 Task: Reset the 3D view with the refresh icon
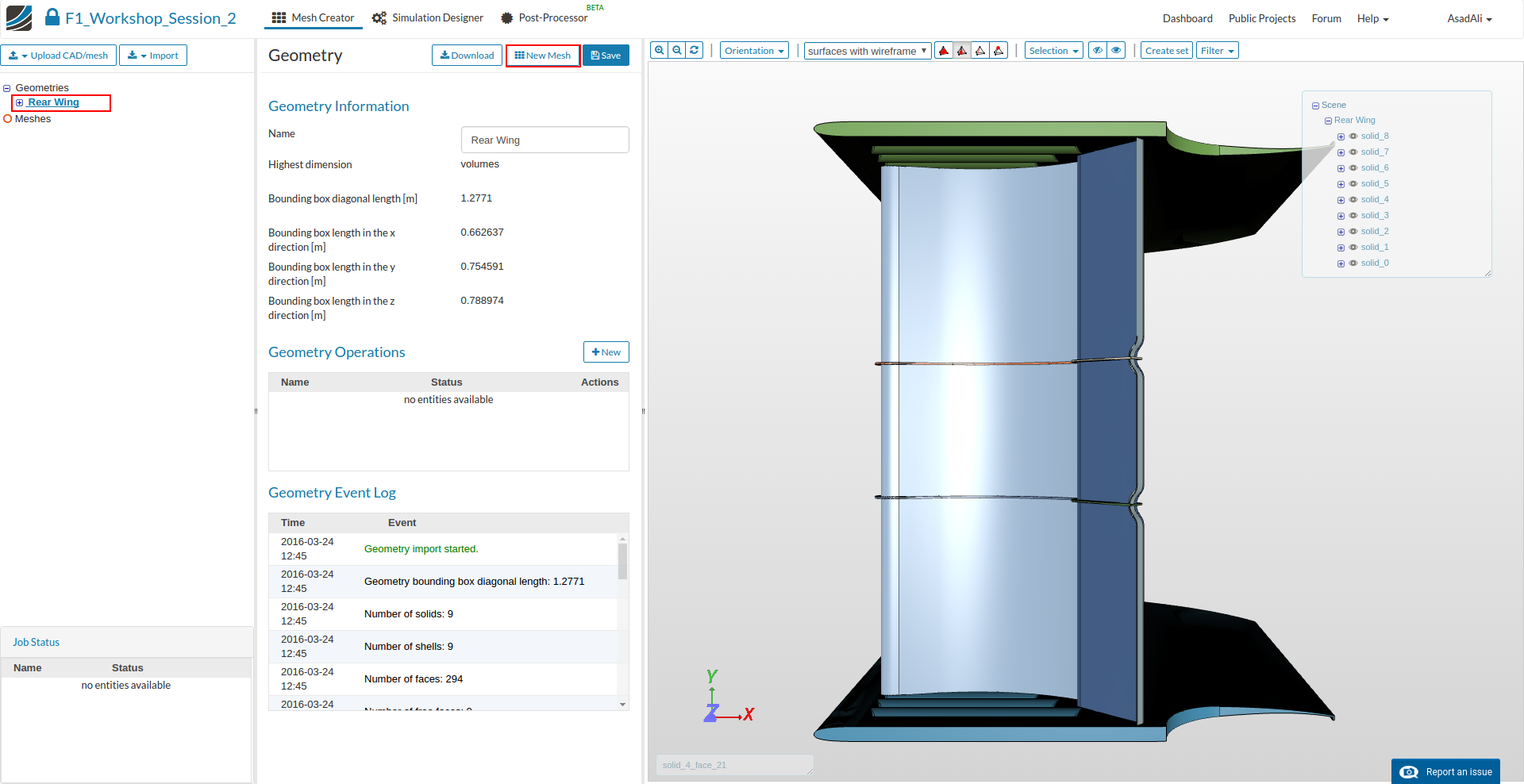pos(695,50)
